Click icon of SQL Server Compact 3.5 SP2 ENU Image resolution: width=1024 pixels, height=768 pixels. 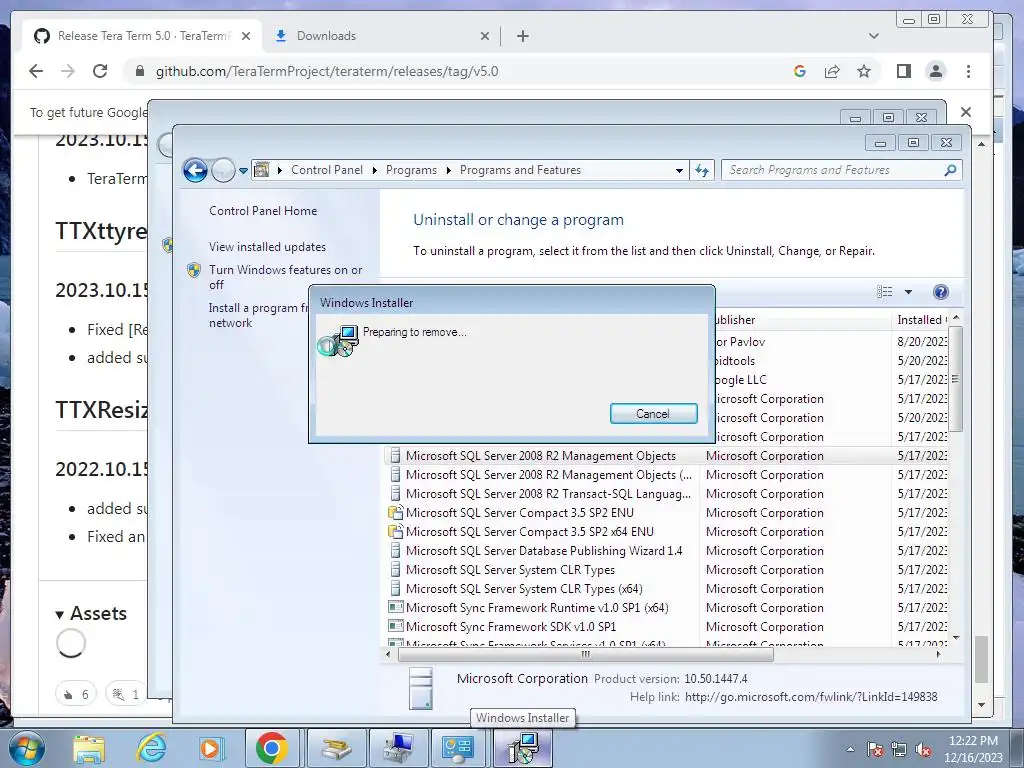[x=395, y=513]
